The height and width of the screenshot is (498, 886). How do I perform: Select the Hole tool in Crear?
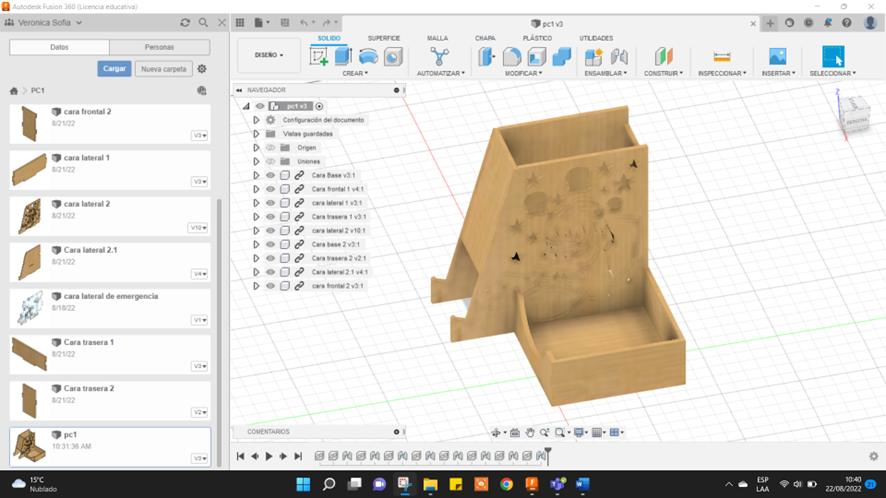tap(393, 57)
